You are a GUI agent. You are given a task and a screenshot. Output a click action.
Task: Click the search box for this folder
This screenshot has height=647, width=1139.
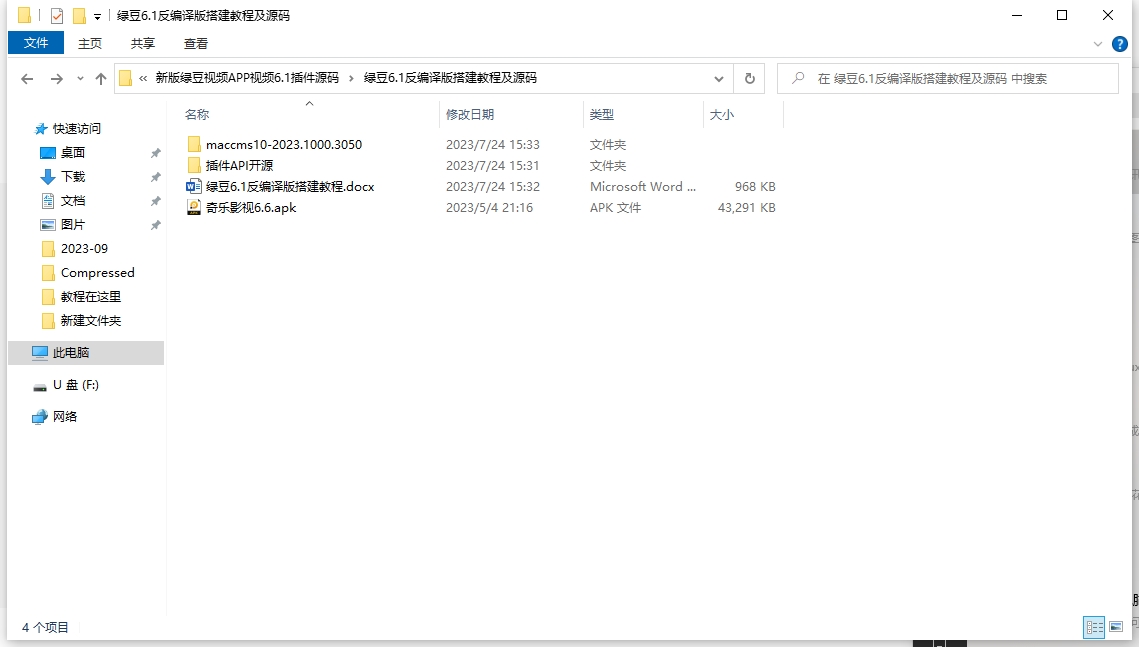(x=947, y=78)
